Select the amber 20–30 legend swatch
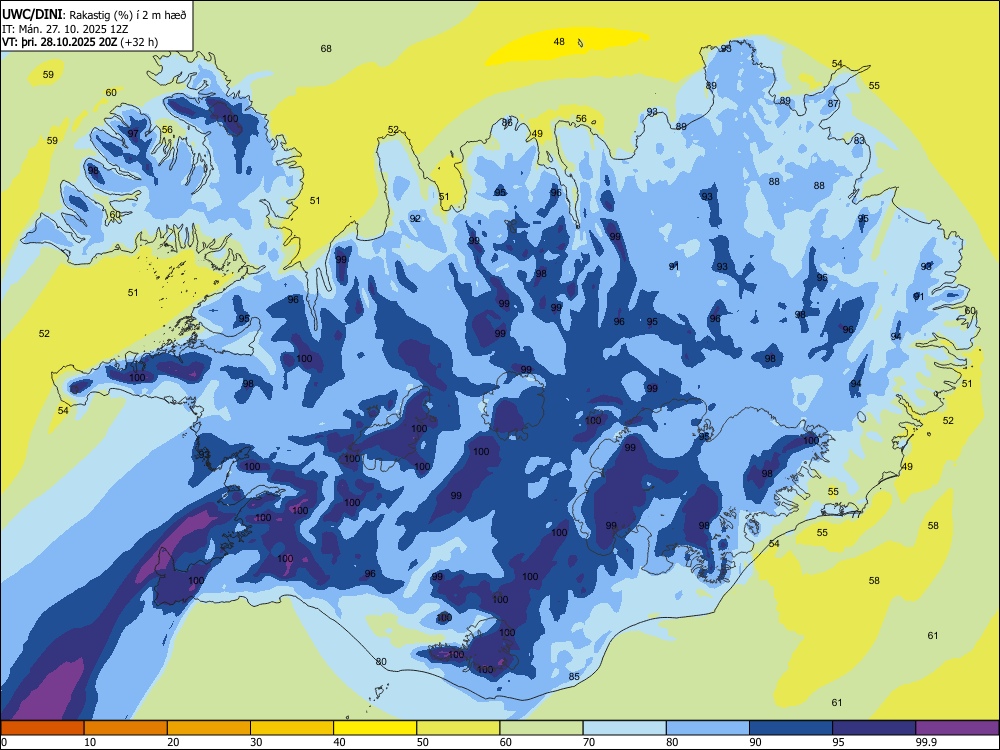 pos(209,728)
